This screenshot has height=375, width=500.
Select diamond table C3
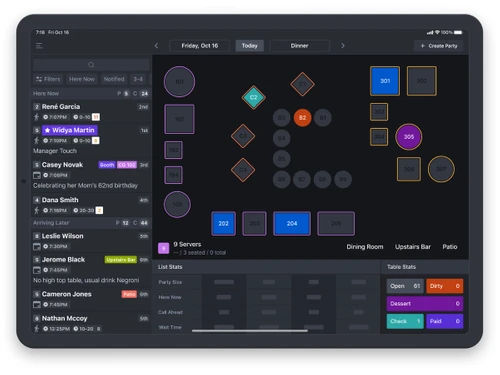pos(243,136)
